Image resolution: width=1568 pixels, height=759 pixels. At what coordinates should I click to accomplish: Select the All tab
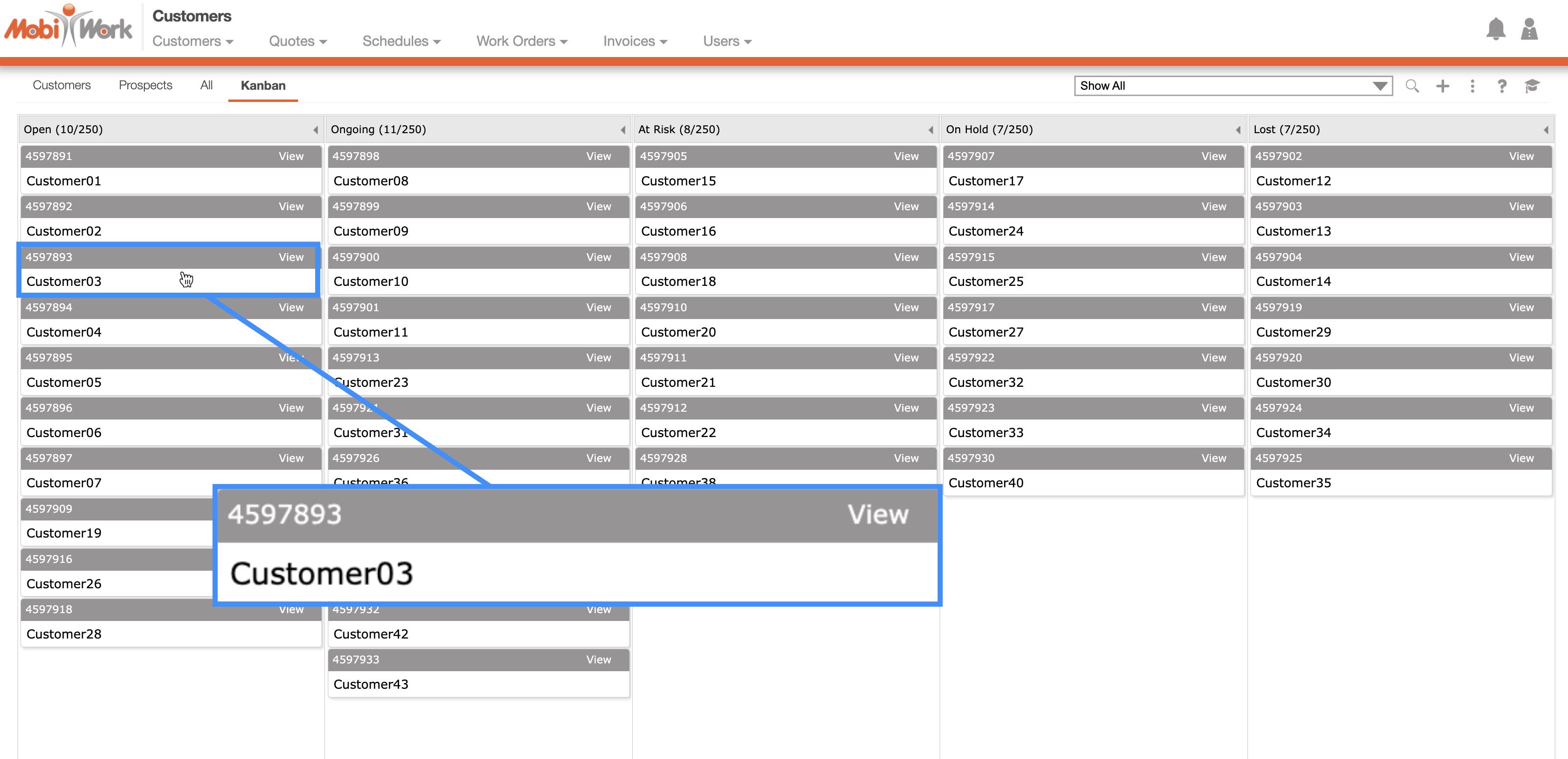pyautogui.click(x=206, y=85)
